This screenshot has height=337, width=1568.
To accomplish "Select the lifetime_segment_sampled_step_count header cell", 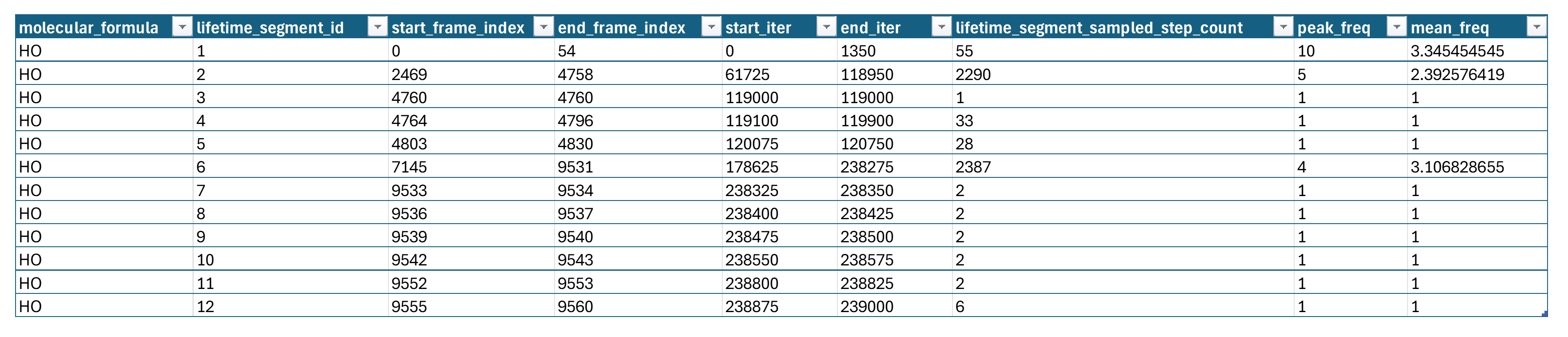I will (x=1123, y=28).
